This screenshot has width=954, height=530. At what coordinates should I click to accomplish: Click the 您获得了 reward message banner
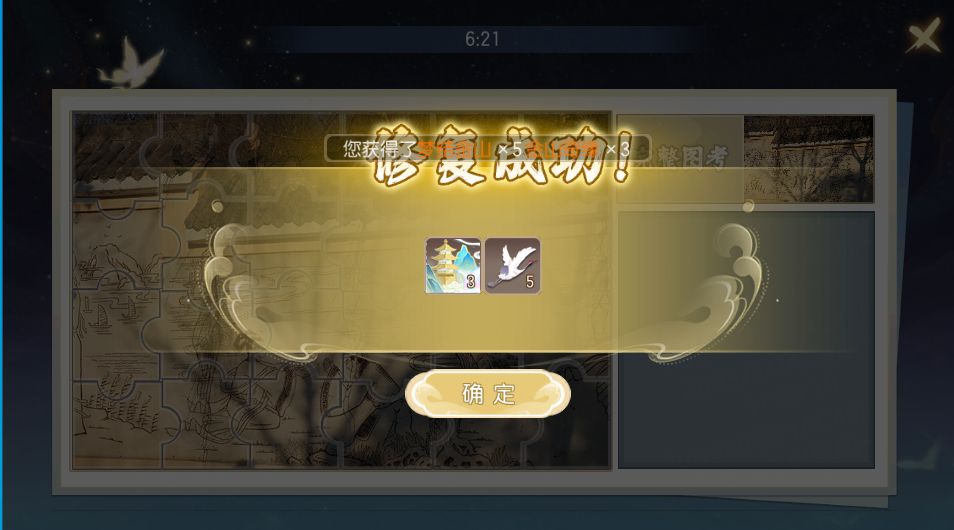point(488,148)
